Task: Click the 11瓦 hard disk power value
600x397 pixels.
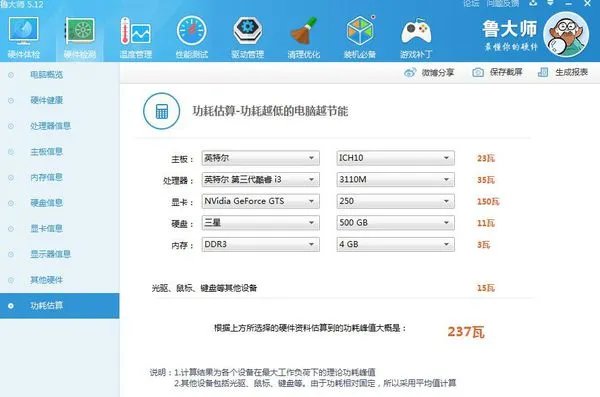Action: pyautogui.click(x=486, y=223)
